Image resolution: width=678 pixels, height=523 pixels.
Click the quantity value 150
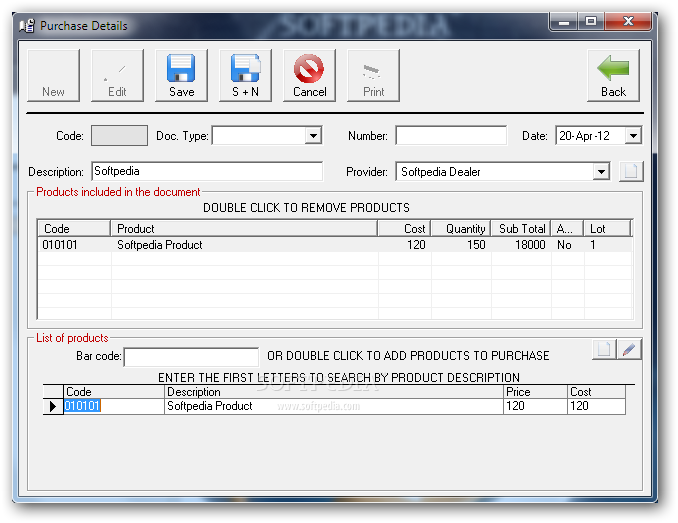tap(476, 245)
